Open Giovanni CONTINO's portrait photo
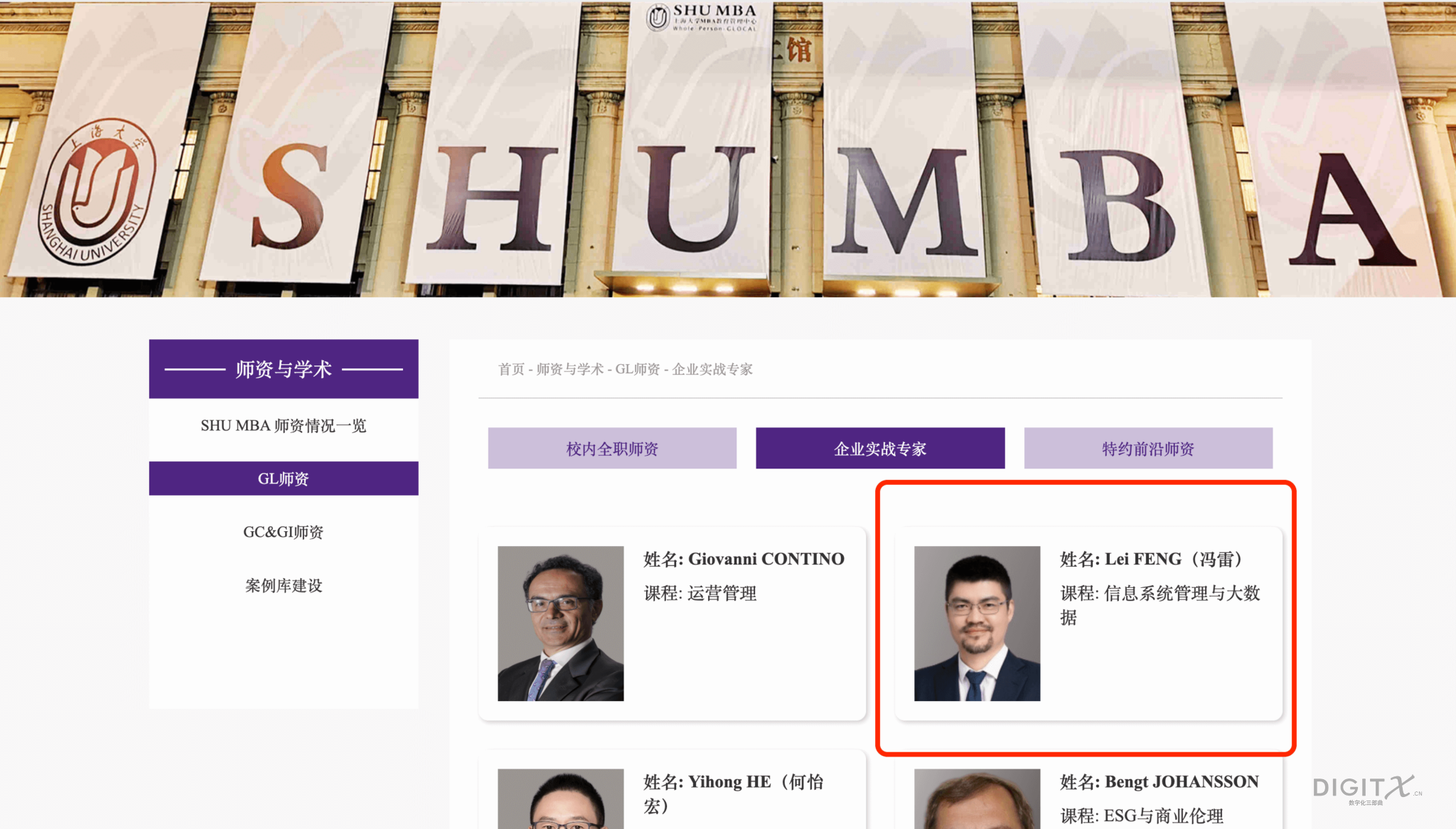 pos(560,624)
